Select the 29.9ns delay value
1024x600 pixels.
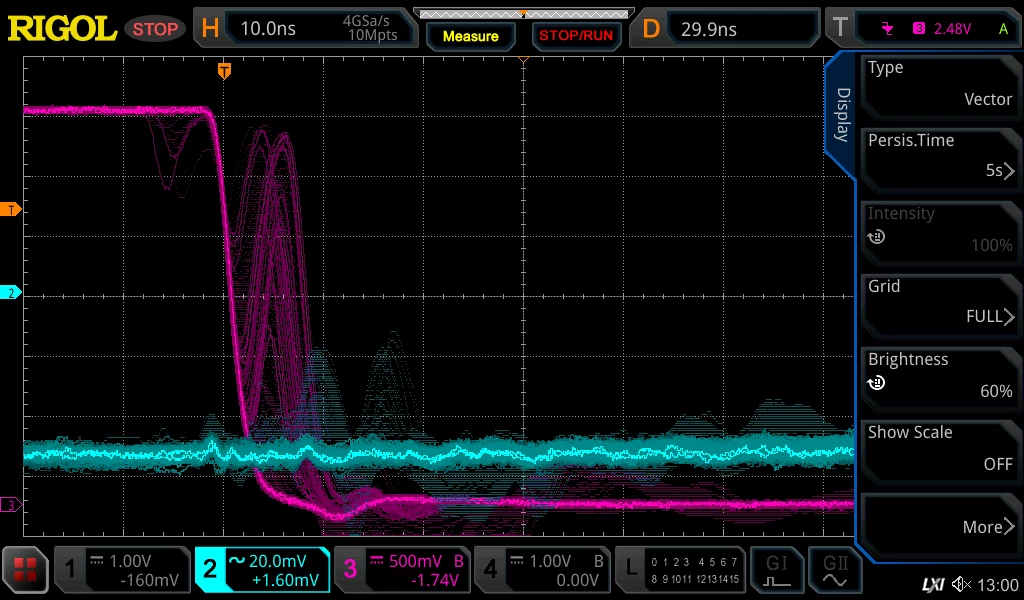click(x=709, y=29)
